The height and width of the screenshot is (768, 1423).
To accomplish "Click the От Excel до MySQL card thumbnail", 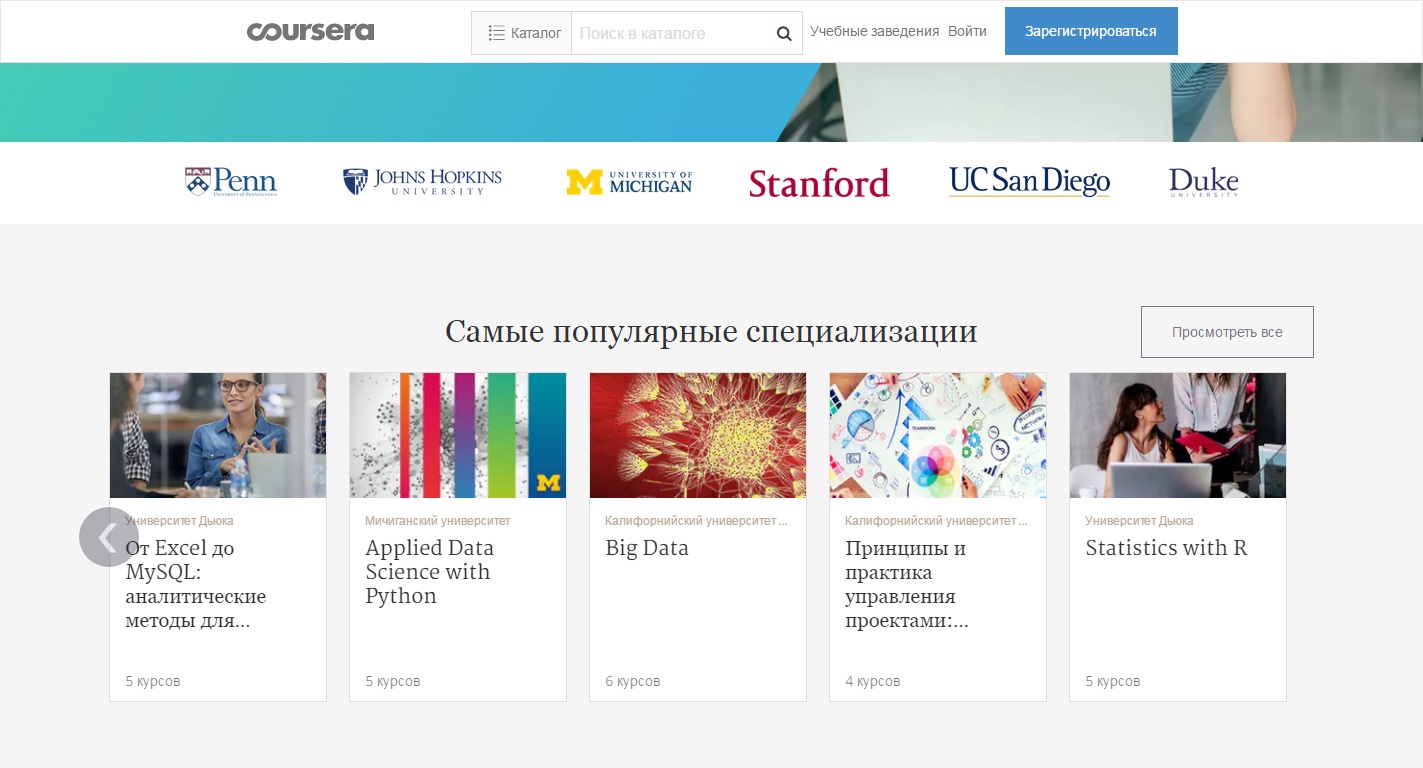I will coord(217,435).
